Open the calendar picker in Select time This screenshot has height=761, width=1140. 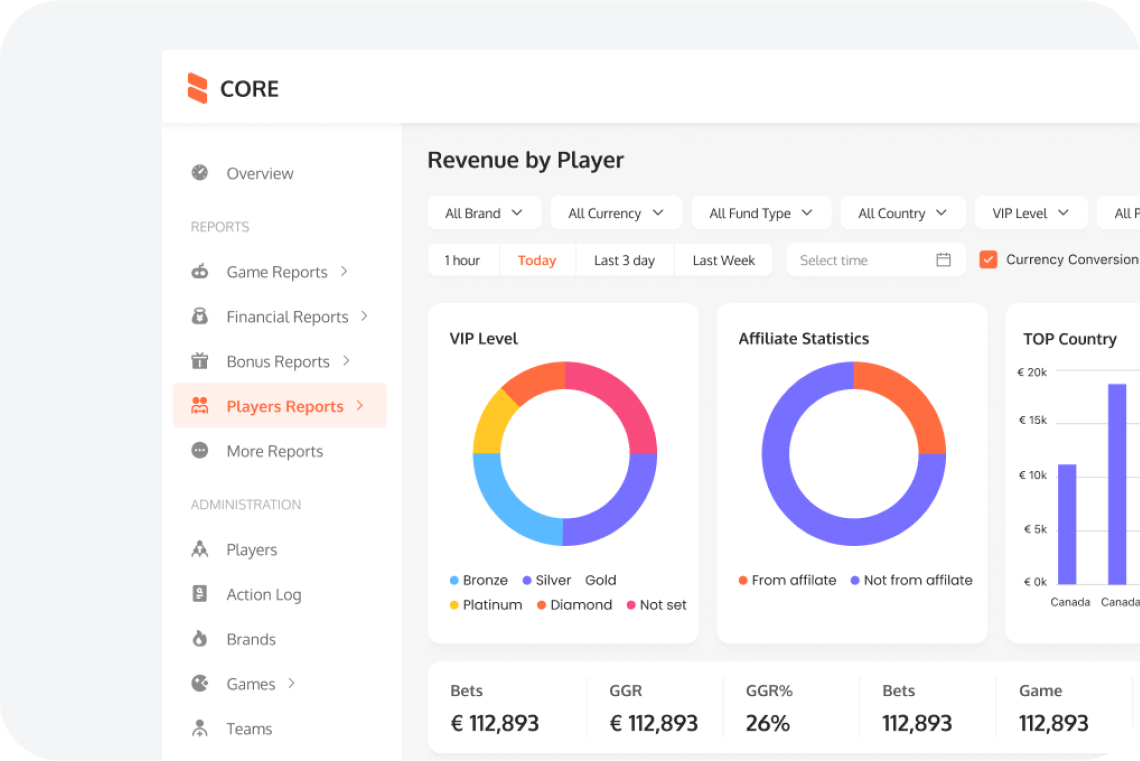pyautogui.click(x=942, y=259)
